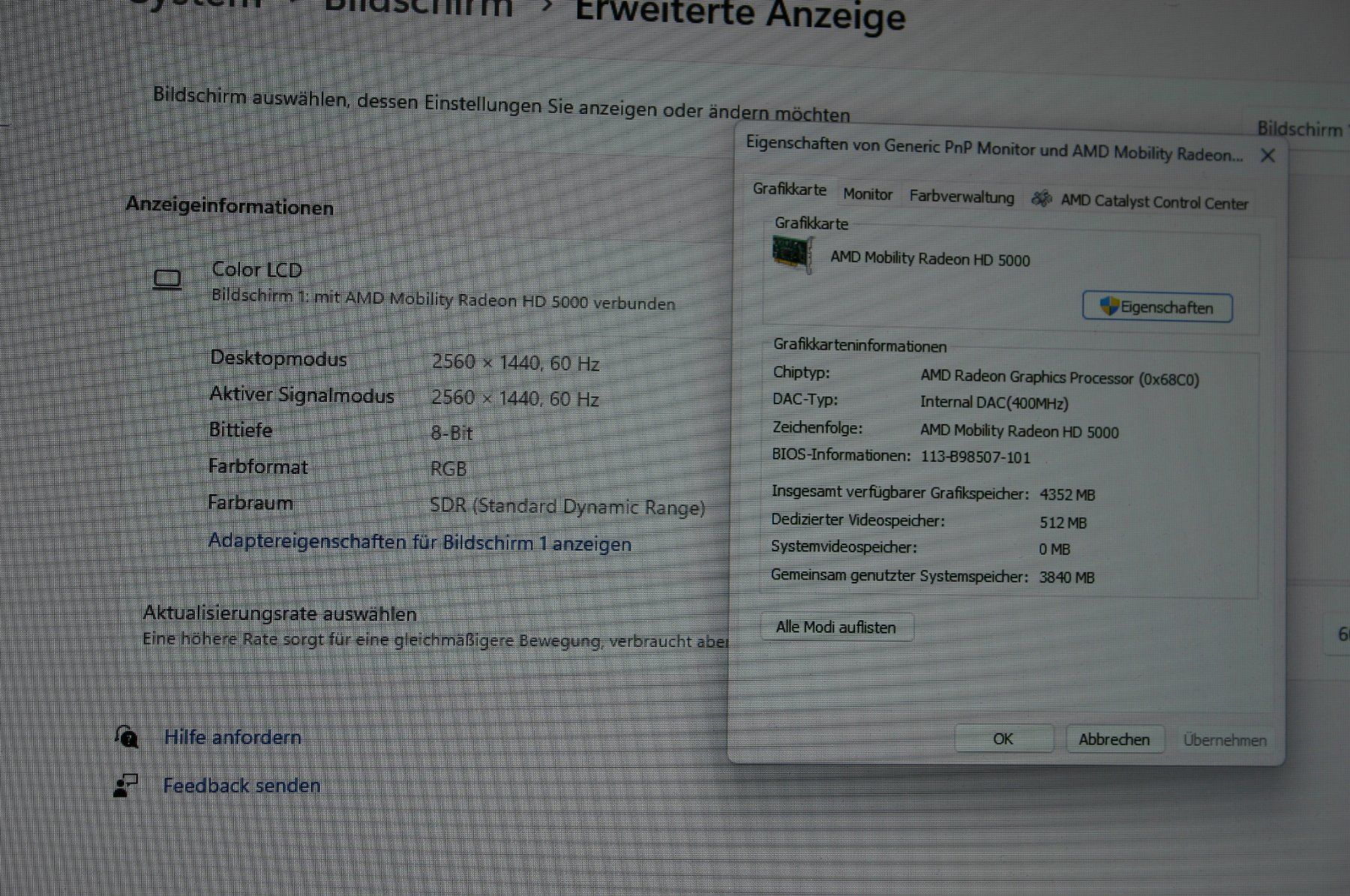Click Desktopmodus value 2560 × 1440, 60 Hz
Image resolution: width=1350 pixels, height=896 pixels.
coord(515,363)
